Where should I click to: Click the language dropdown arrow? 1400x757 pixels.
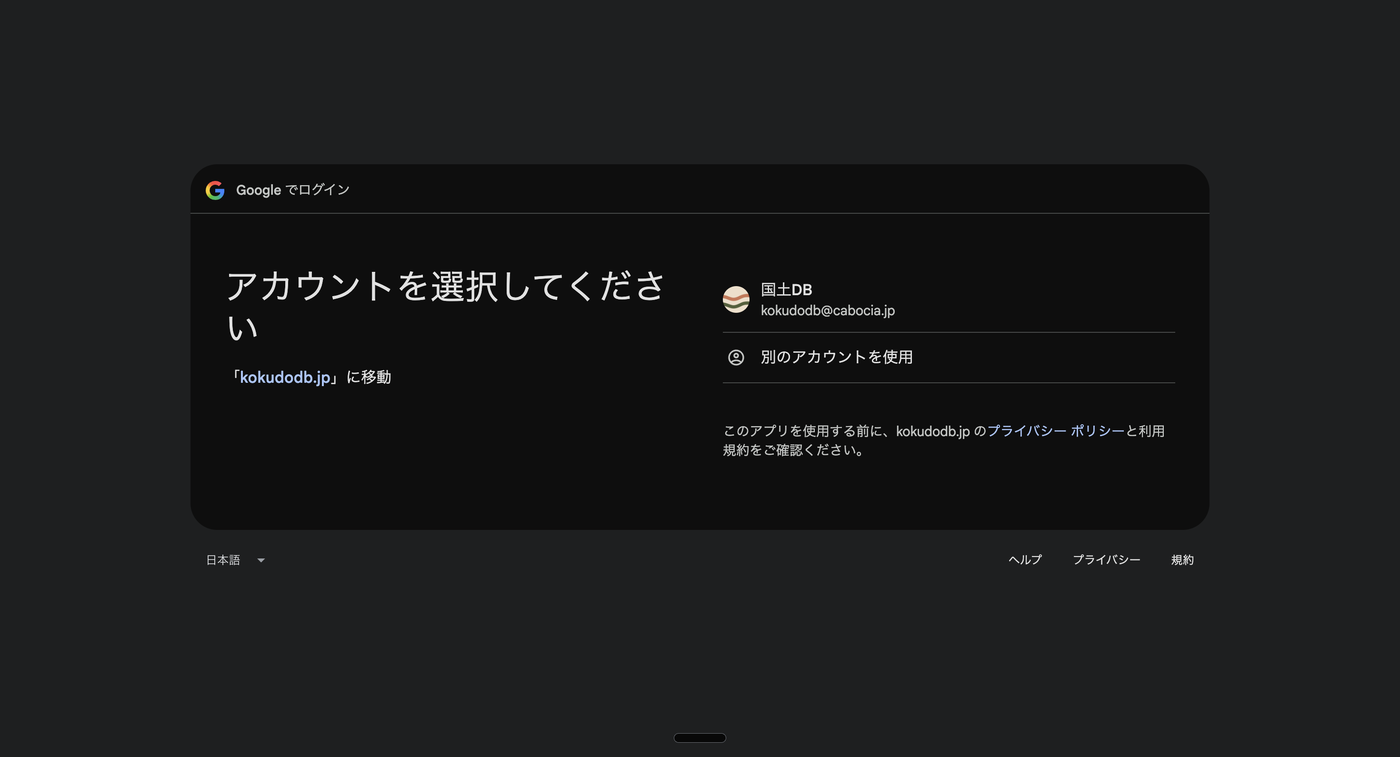(261, 560)
